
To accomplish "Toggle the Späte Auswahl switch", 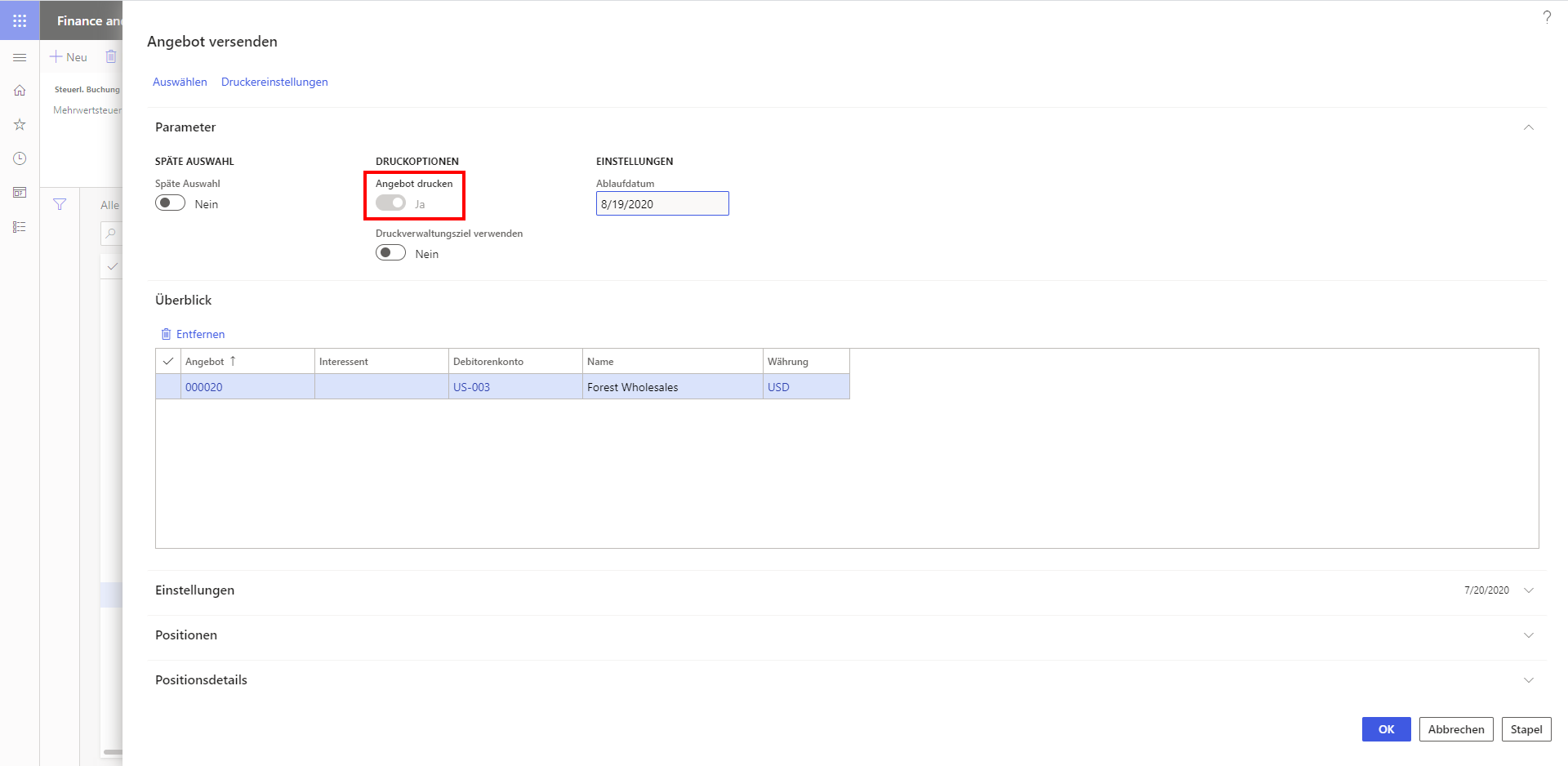I will pyautogui.click(x=170, y=203).
